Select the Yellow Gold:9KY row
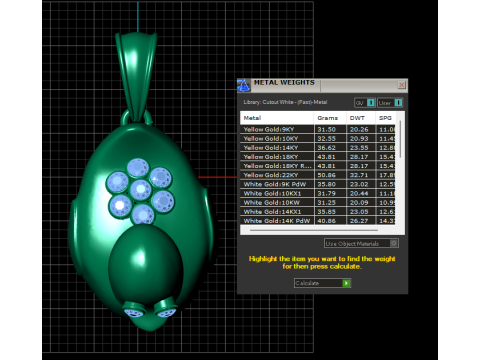 click(318, 129)
